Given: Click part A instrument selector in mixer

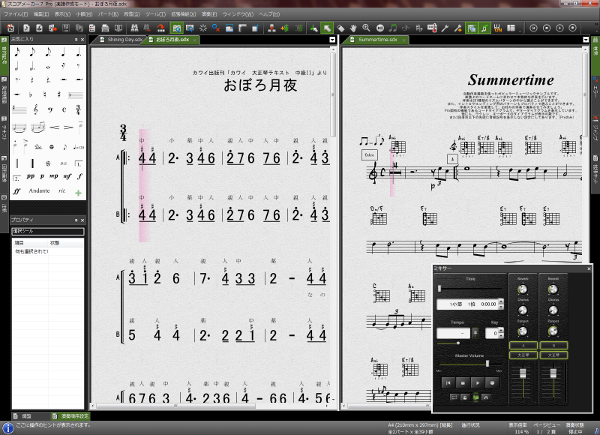Looking at the screenshot, I should click(523, 355).
